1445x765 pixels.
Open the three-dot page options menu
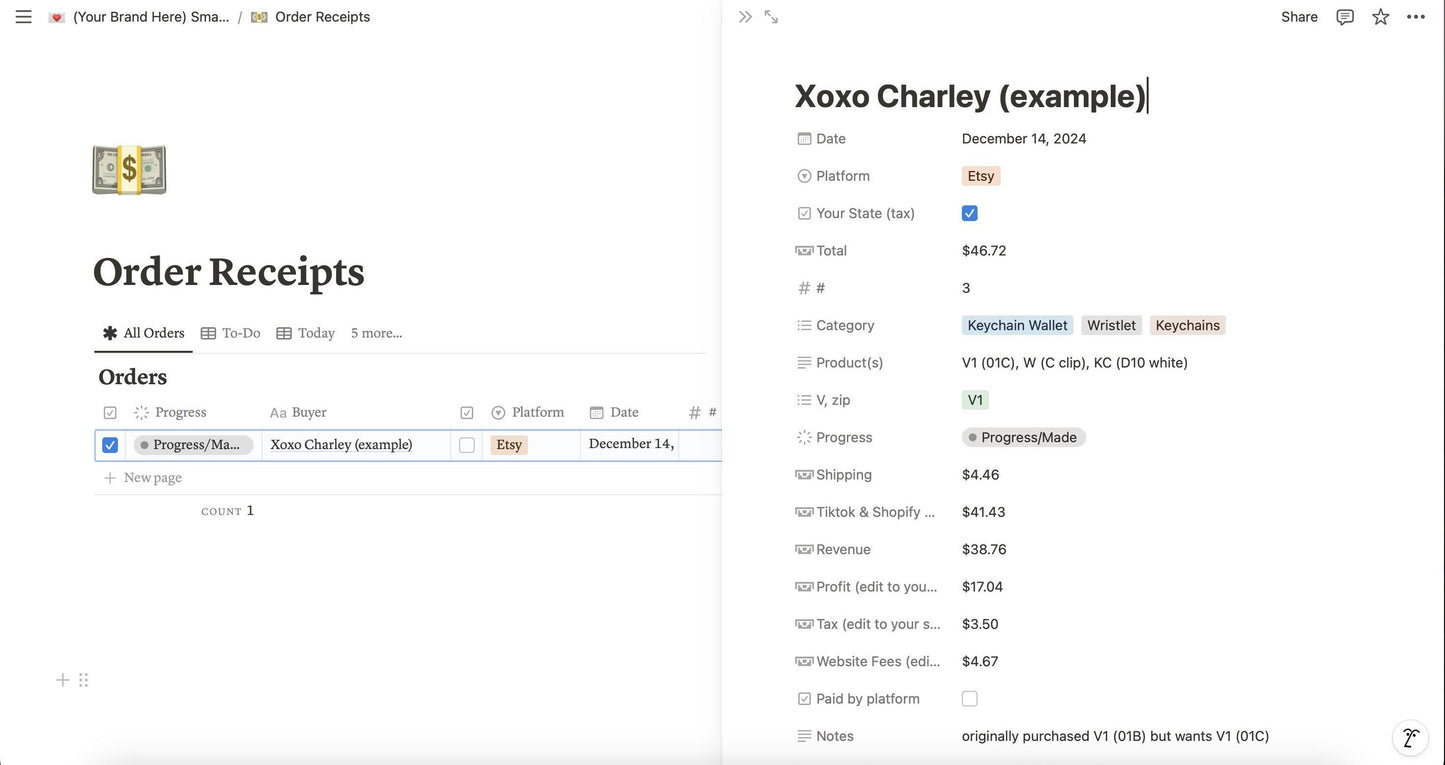point(1416,17)
